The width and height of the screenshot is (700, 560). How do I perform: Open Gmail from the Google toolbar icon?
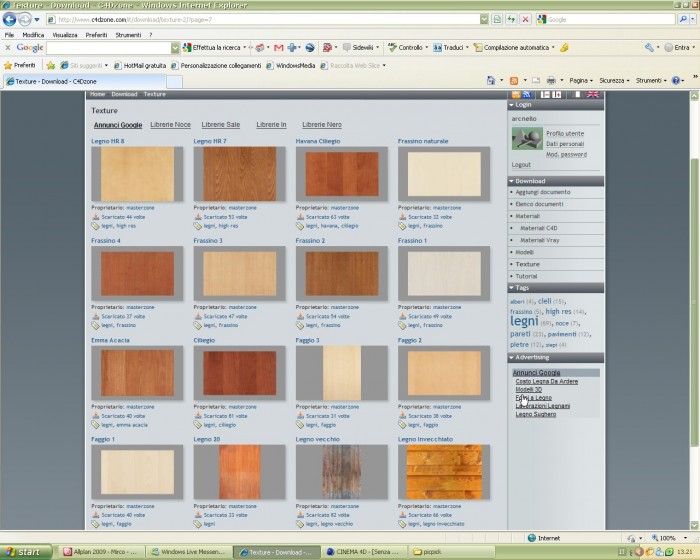point(279,48)
